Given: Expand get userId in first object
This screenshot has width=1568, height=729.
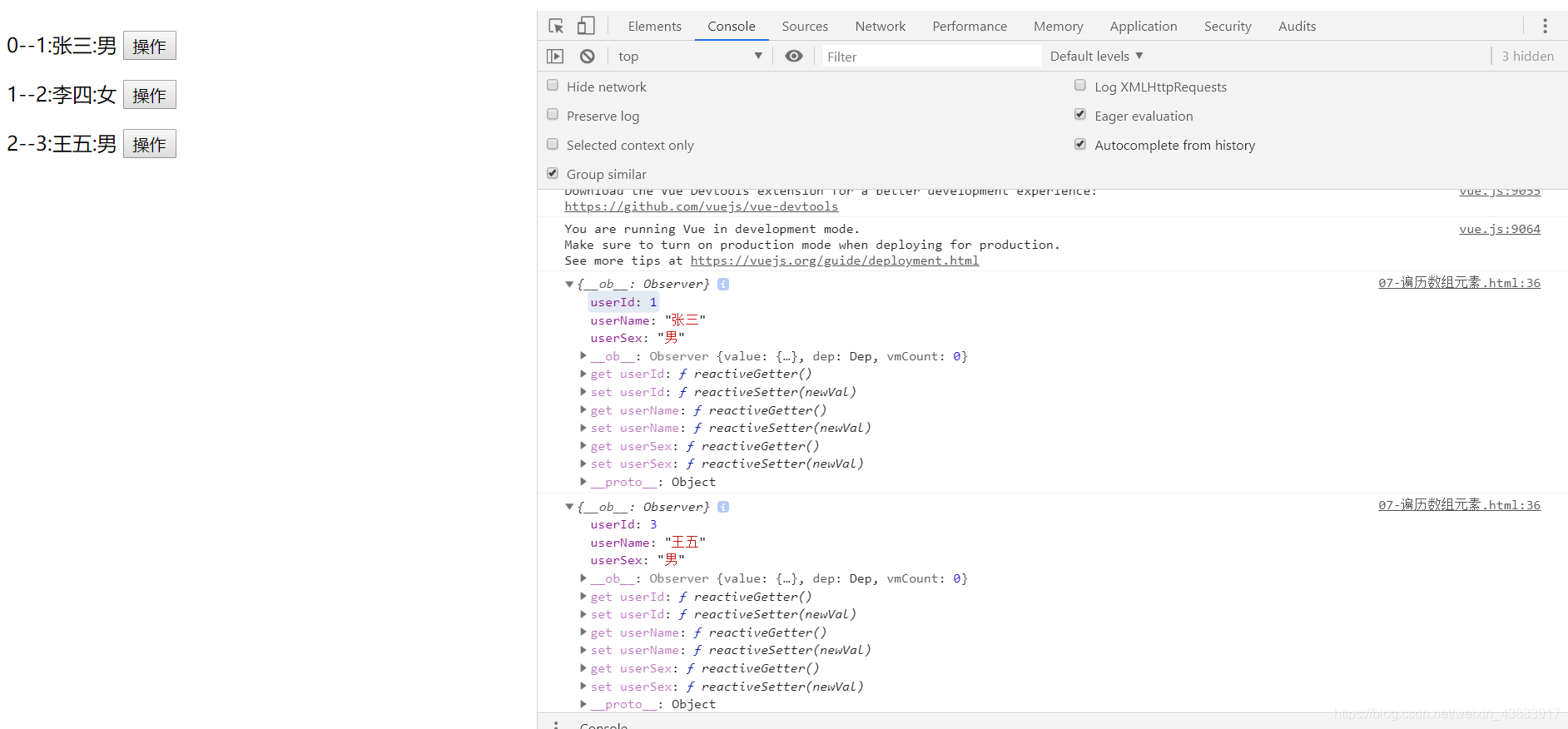Looking at the screenshot, I should pos(583,374).
